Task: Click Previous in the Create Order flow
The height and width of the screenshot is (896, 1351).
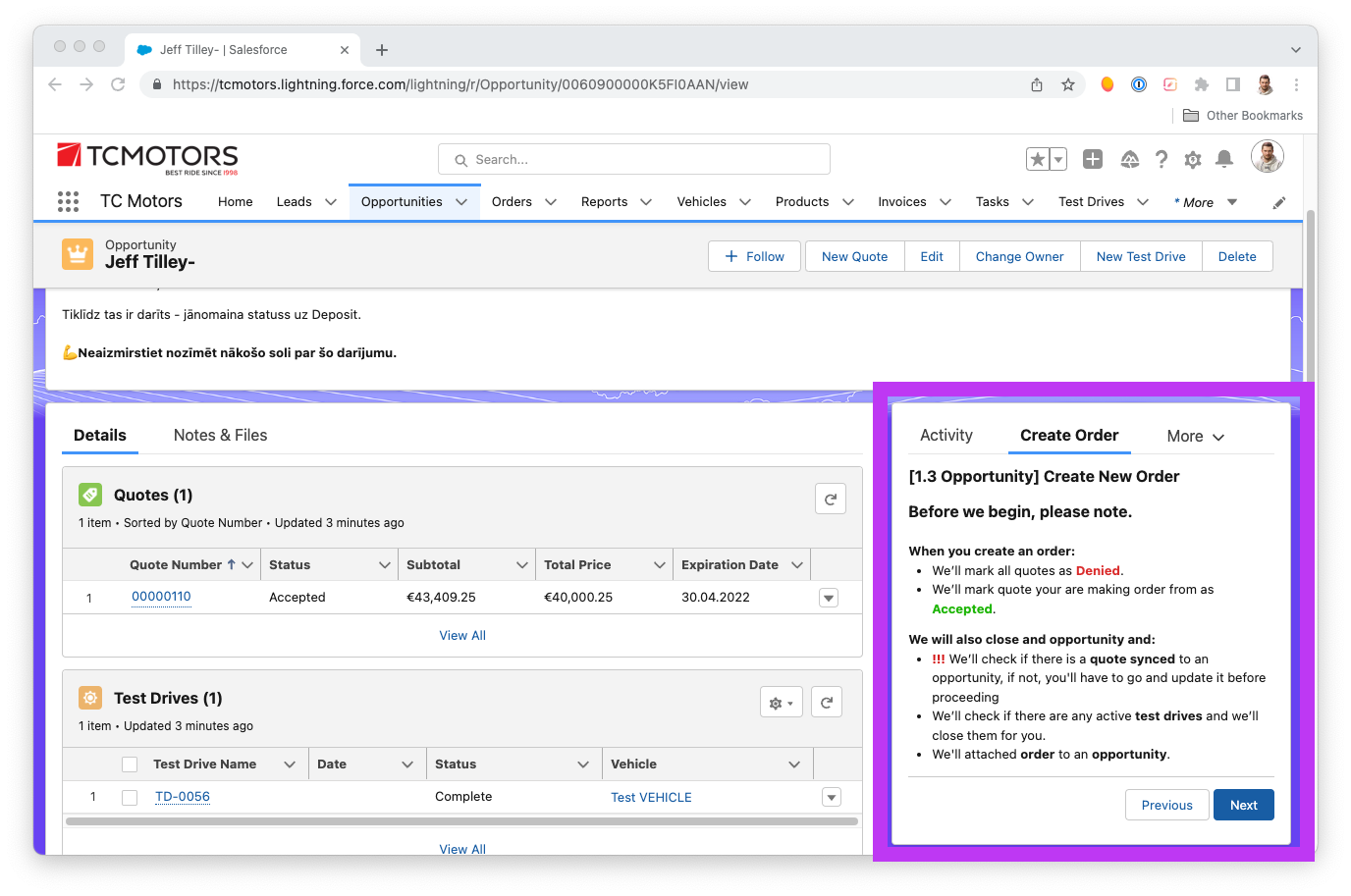Action: (x=1167, y=805)
